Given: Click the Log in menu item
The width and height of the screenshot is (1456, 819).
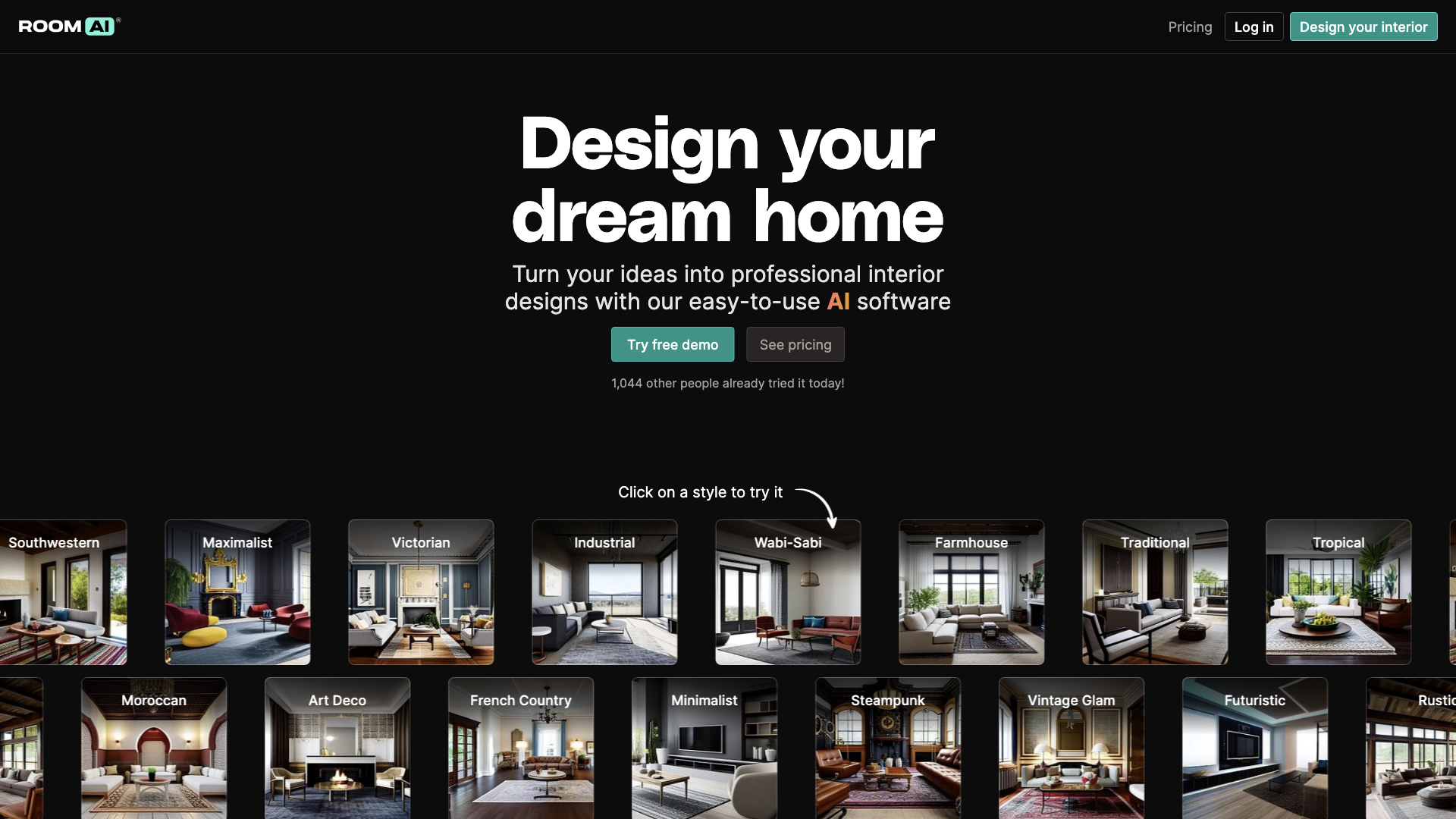Looking at the screenshot, I should (x=1253, y=26).
